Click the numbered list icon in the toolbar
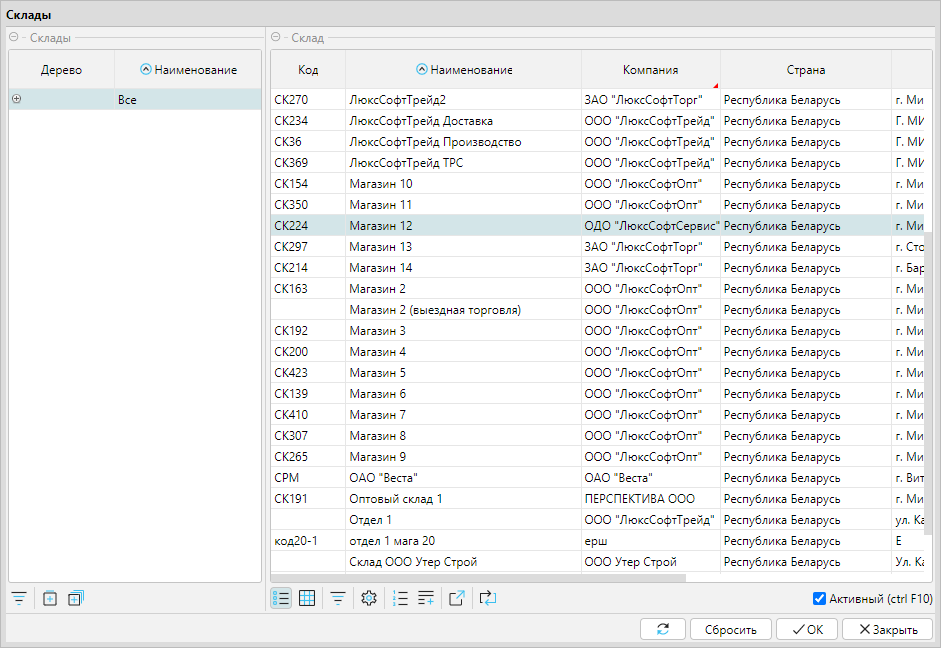941x648 pixels. pyautogui.click(x=400, y=598)
